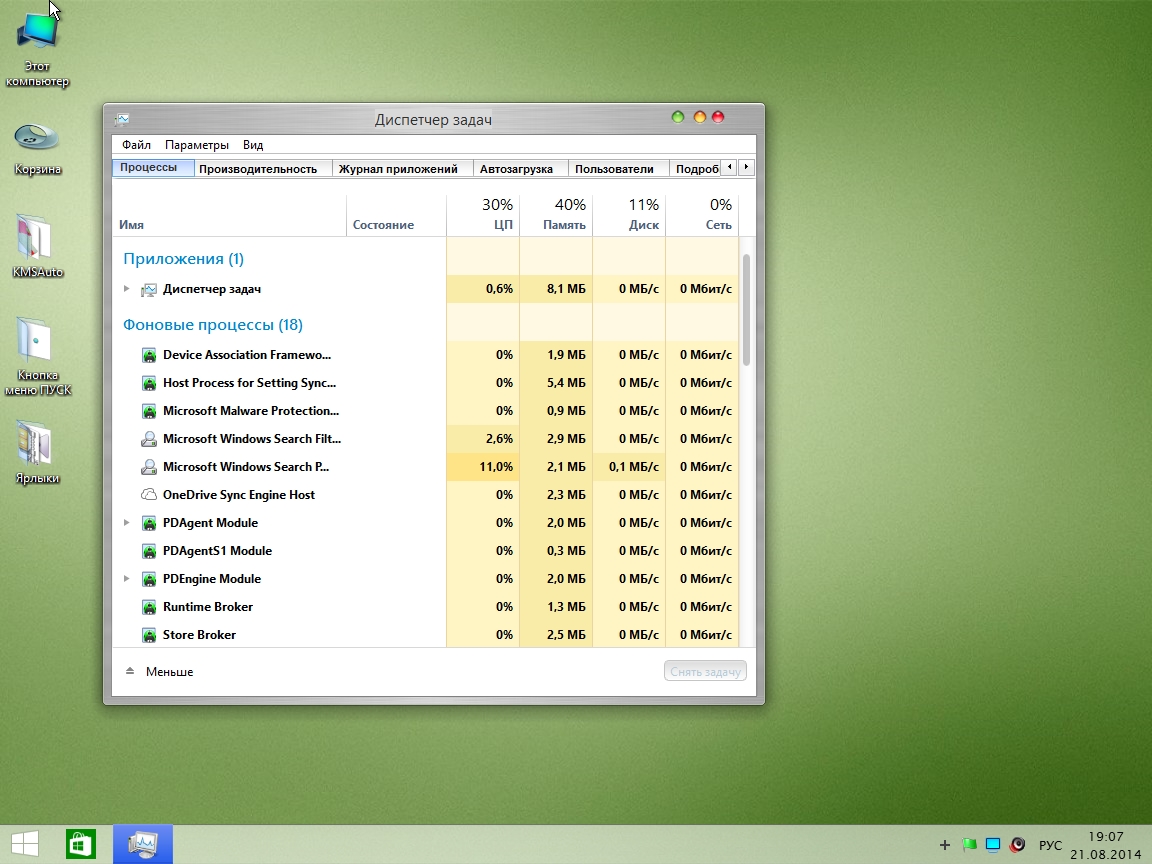Click the OneDrive Sync Engine Host icon
Screen dimensions: 1152x864
[149, 495]
